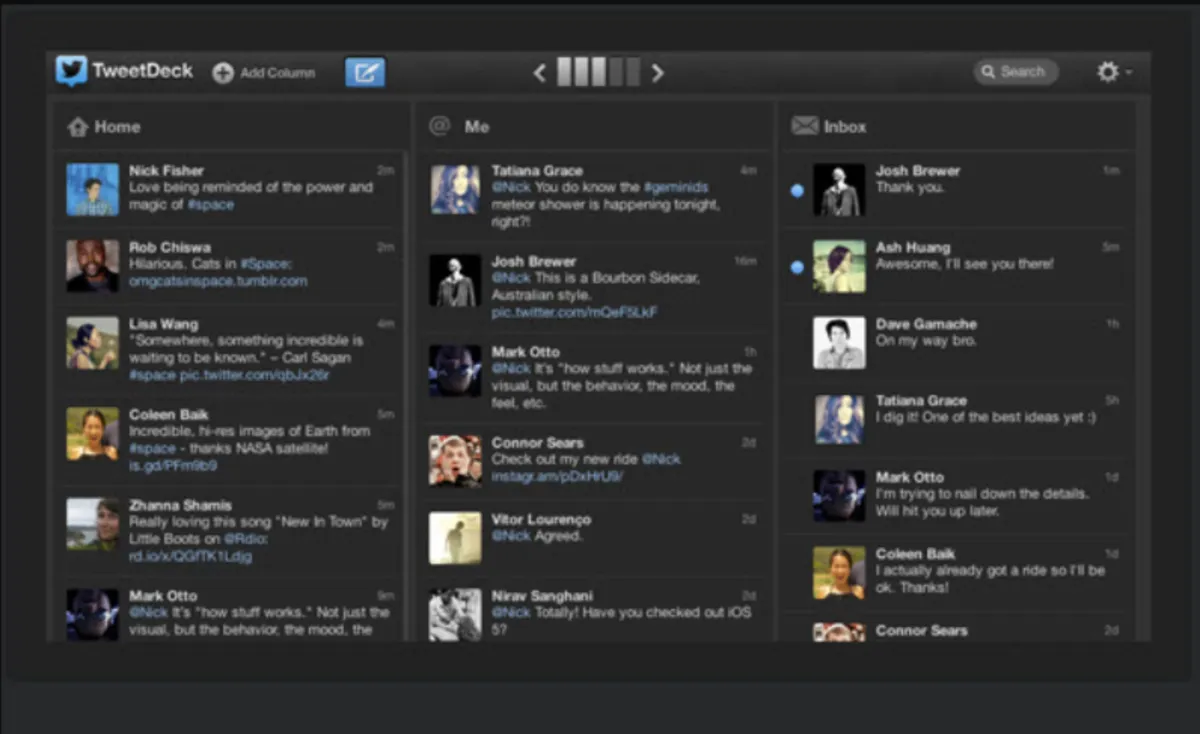Go to previous columns with left arrow

(540, 72)
